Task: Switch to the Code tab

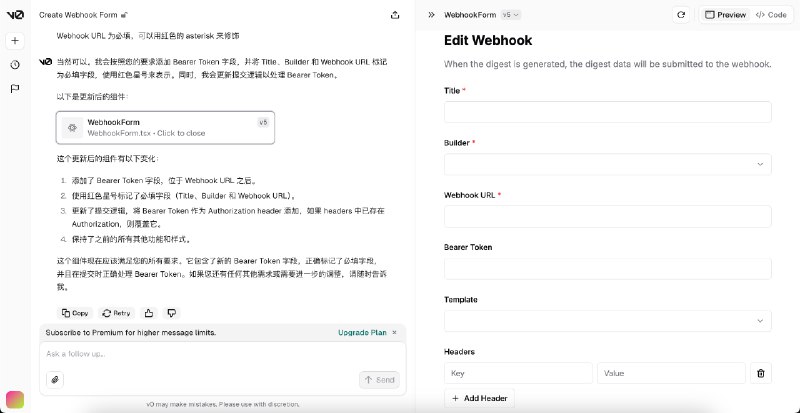Action: tap(771, 15)
